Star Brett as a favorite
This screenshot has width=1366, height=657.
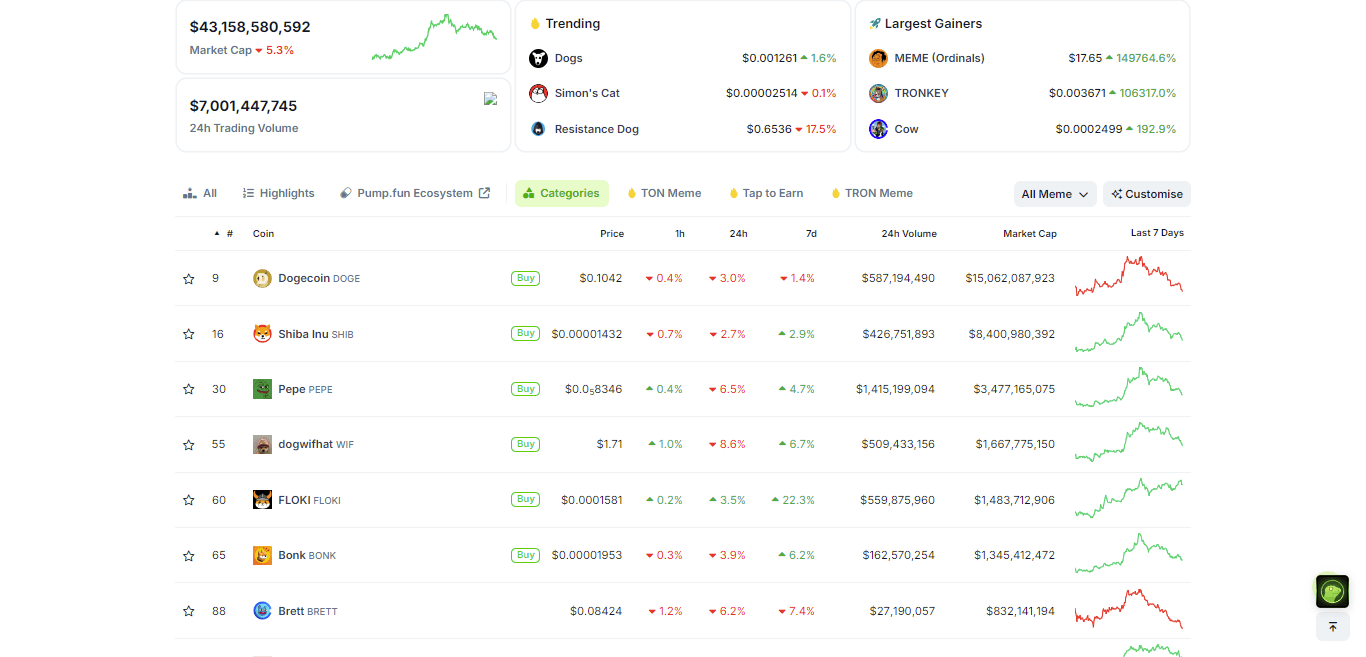[x=189, y=611]
